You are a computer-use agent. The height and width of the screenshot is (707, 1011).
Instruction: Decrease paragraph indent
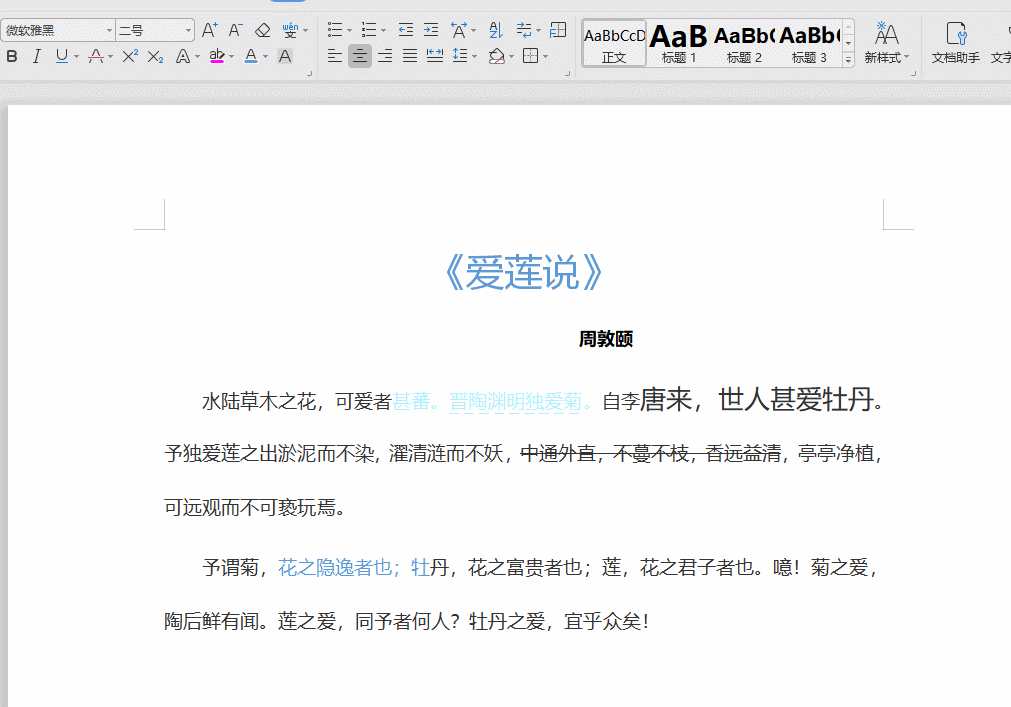pyautogui.click(x=406, y=30)
